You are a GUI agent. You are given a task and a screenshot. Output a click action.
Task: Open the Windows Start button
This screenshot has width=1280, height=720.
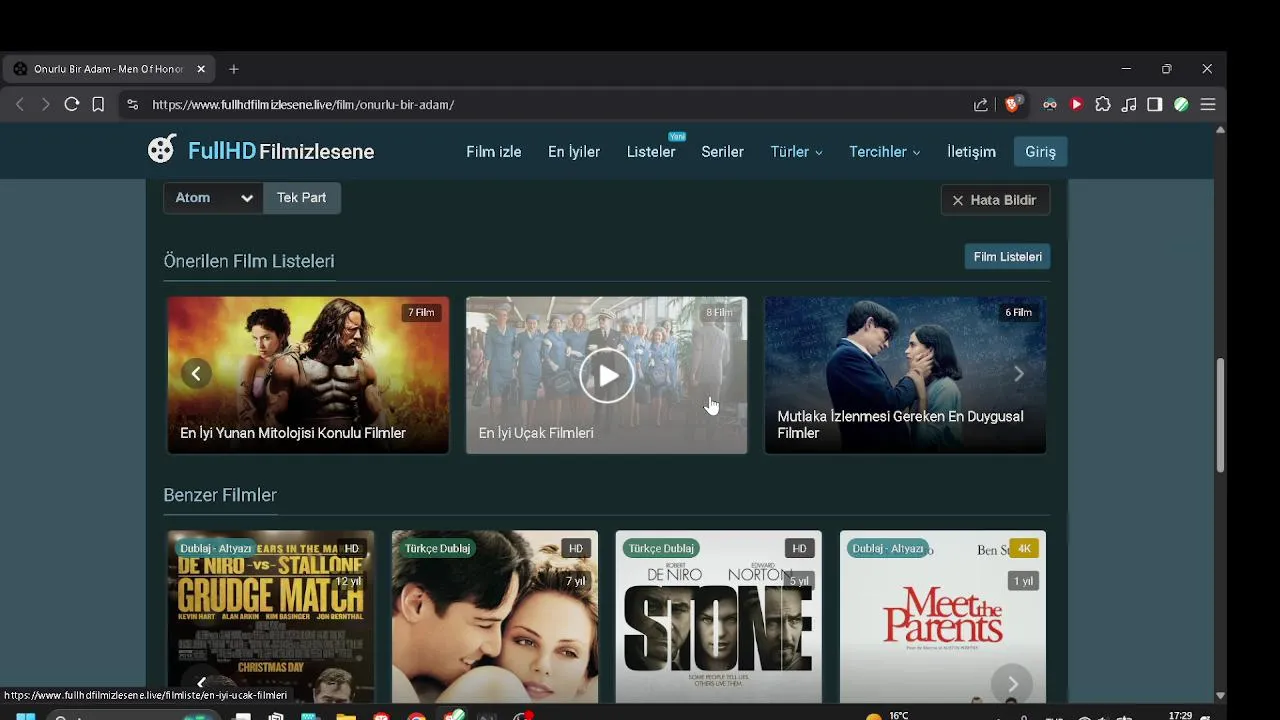tap(26, 716)
